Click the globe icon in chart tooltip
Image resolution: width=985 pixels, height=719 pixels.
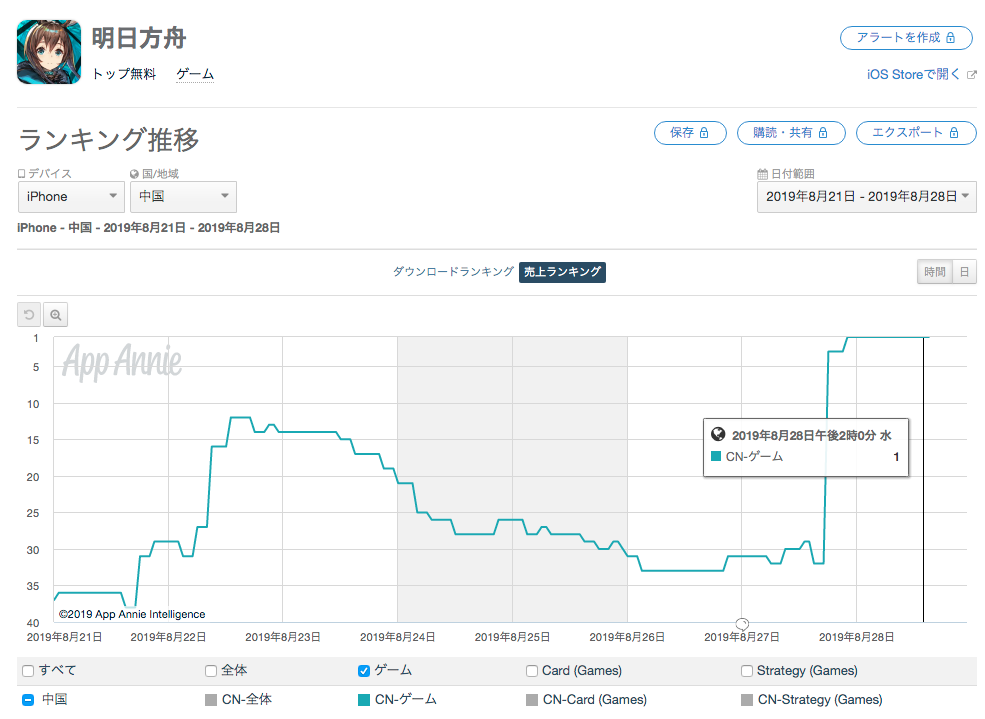(718, 434)
